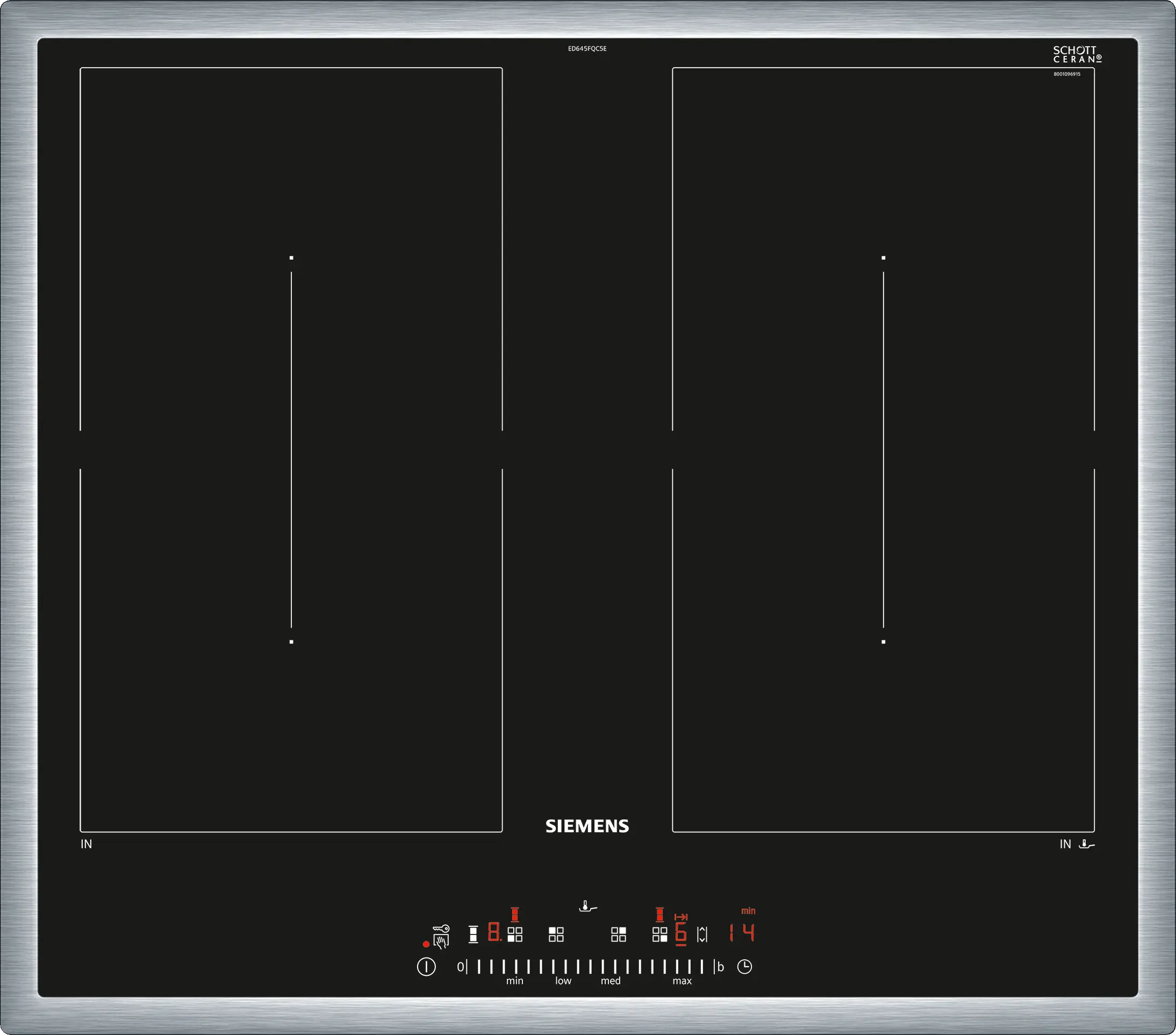
Task: Select the rear-left cooking zone icon
Action: 556,934
